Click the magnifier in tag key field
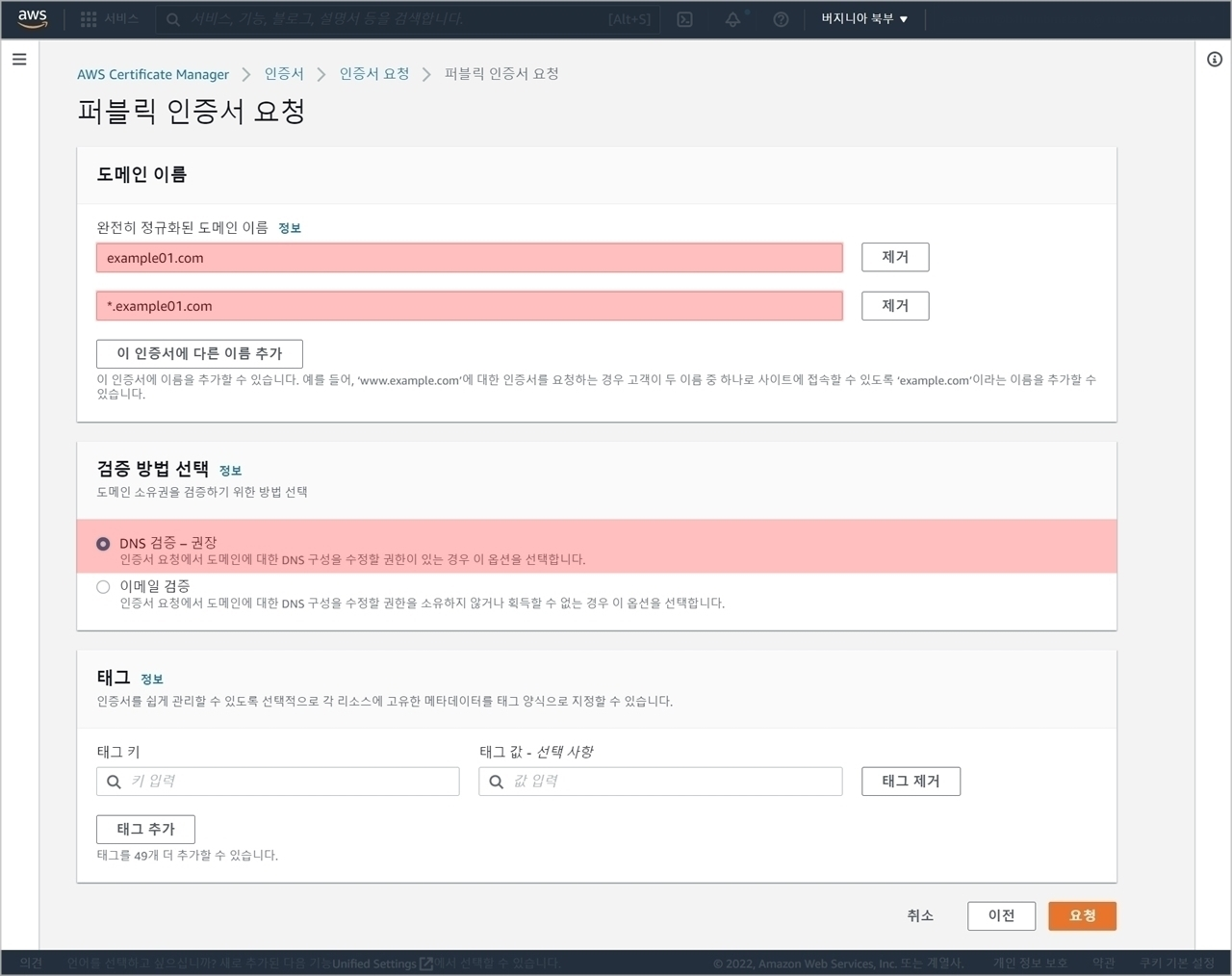The image size is (1232, 976). pos(114,782)
